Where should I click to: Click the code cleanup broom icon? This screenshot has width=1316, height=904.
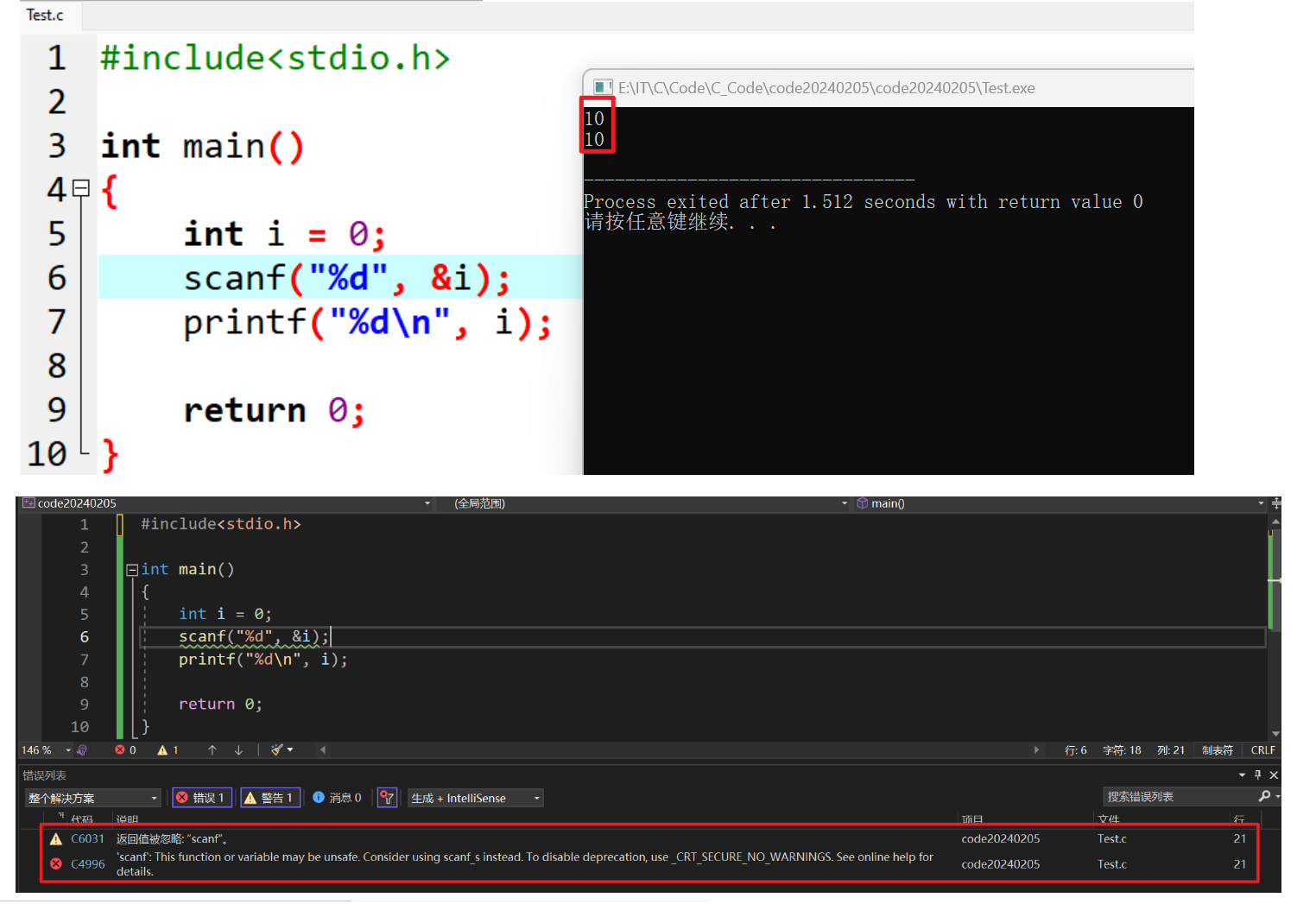[276, 750]
